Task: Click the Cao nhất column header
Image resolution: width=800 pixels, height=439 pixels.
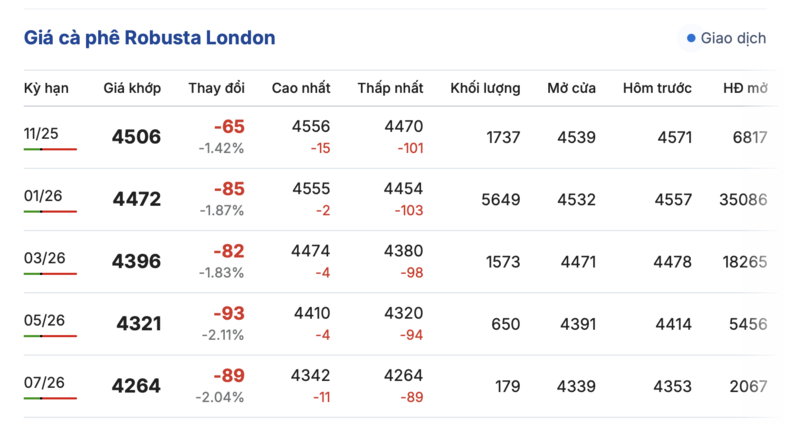Action: click(301, 88)
